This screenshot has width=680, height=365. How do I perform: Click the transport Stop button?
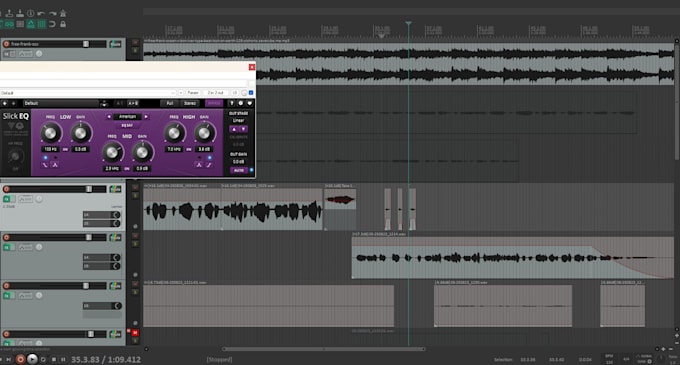pos(53,359)
